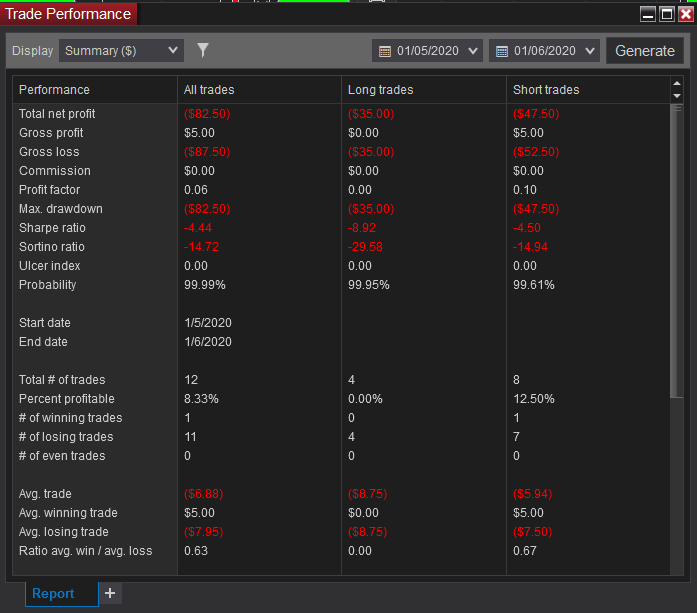Viewport: 697px width, 613px height.
Task: Select the Gross profit row label
Action: (51, 133)
